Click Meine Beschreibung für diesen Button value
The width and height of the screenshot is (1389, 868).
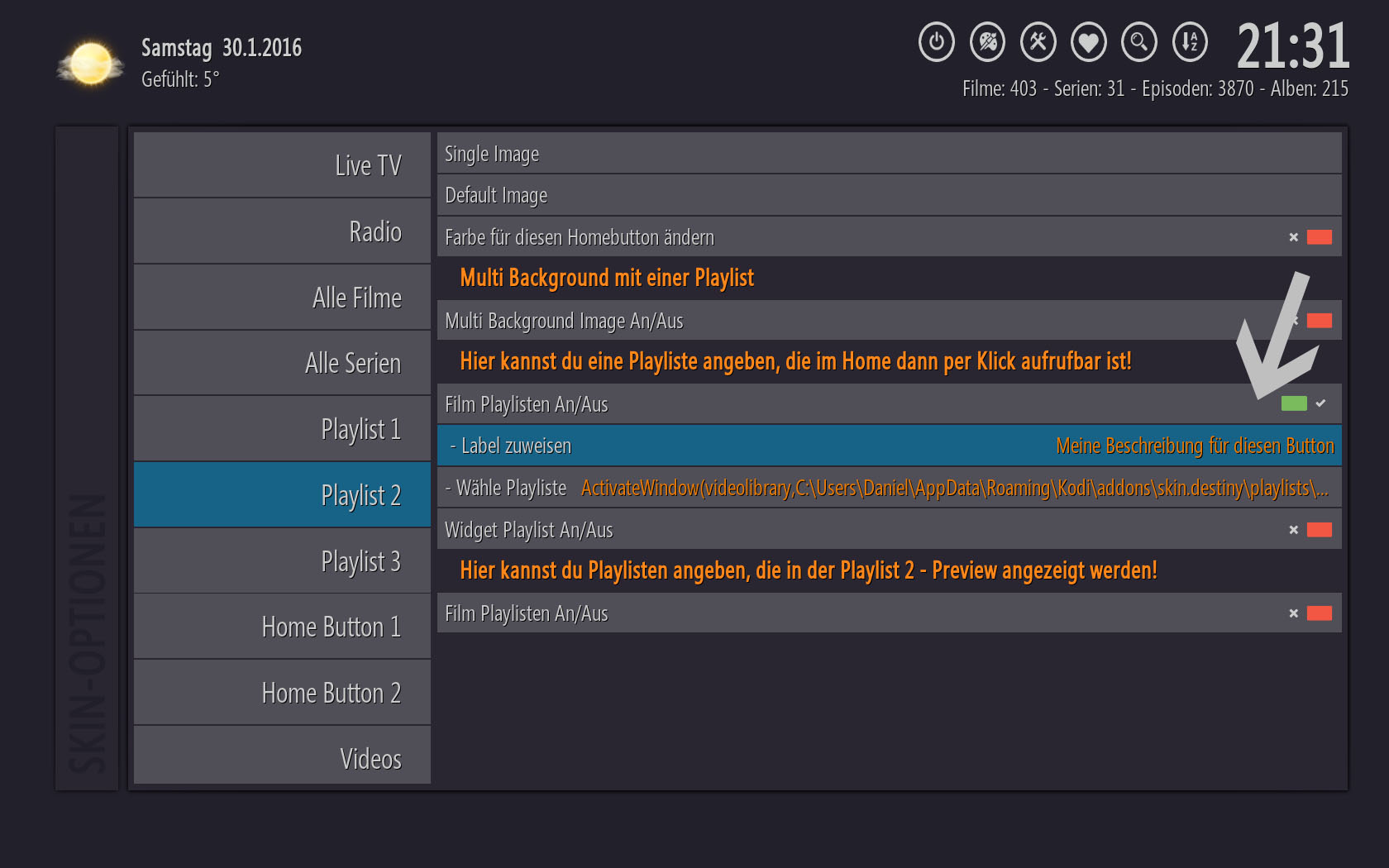click(x=1195, y=446)
